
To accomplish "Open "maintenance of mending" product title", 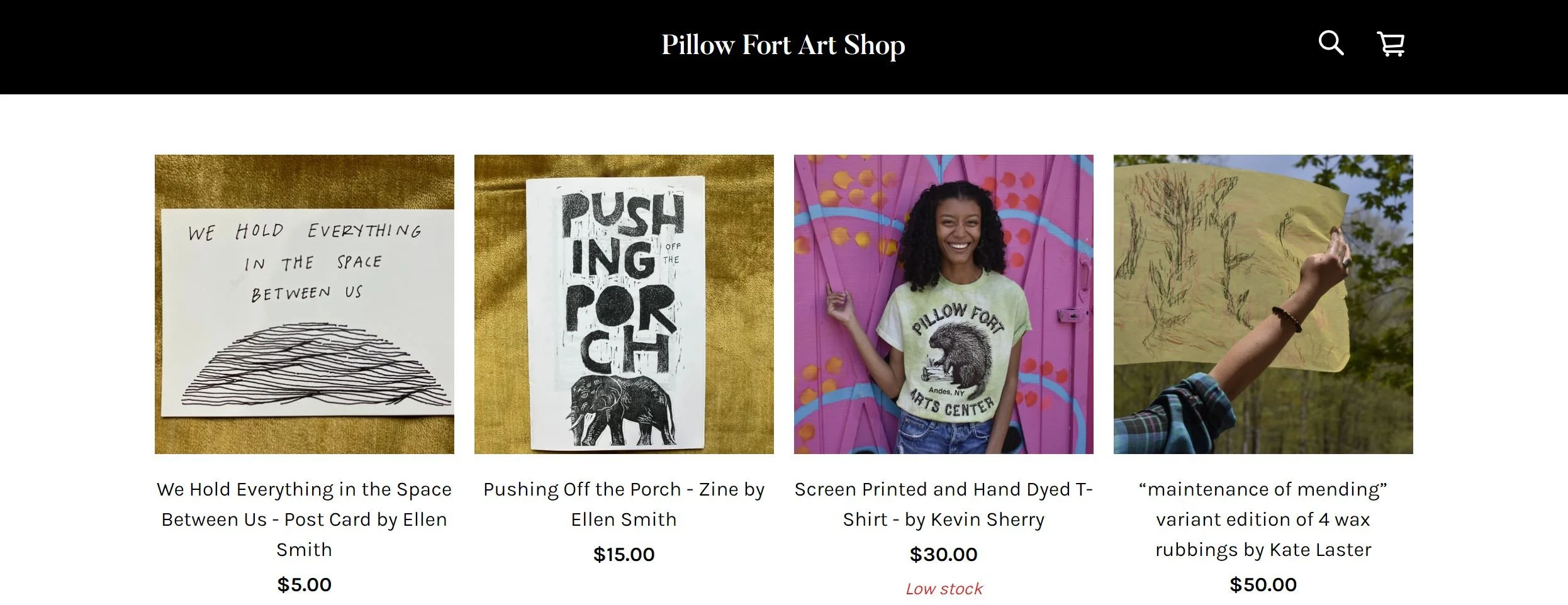I will click(1263, 519).
